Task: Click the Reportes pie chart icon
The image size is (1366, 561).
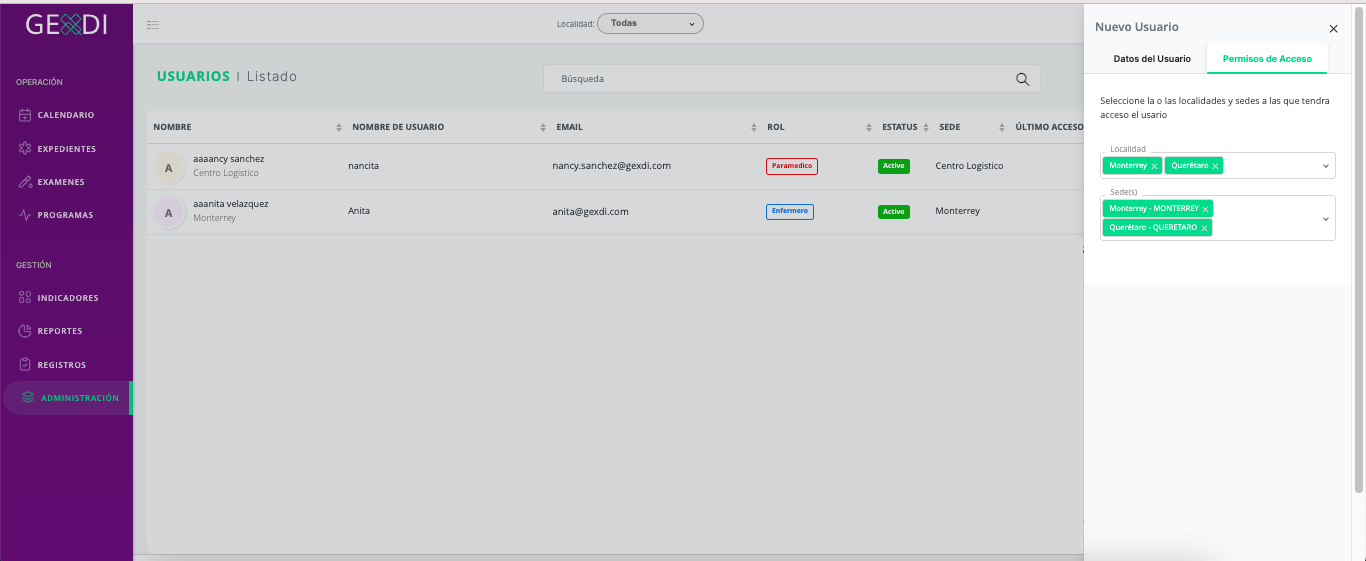Action: (25, 331)
